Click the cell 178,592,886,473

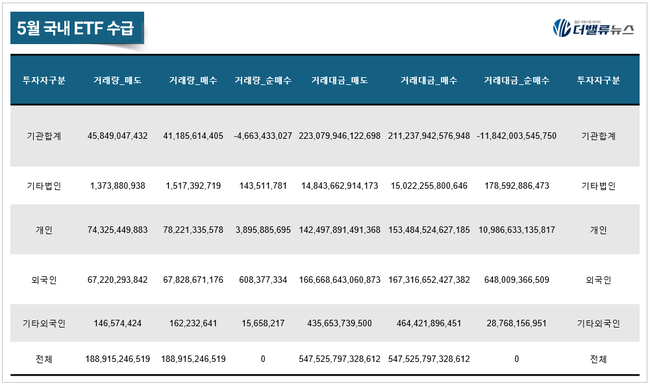[x=517, y=186]
